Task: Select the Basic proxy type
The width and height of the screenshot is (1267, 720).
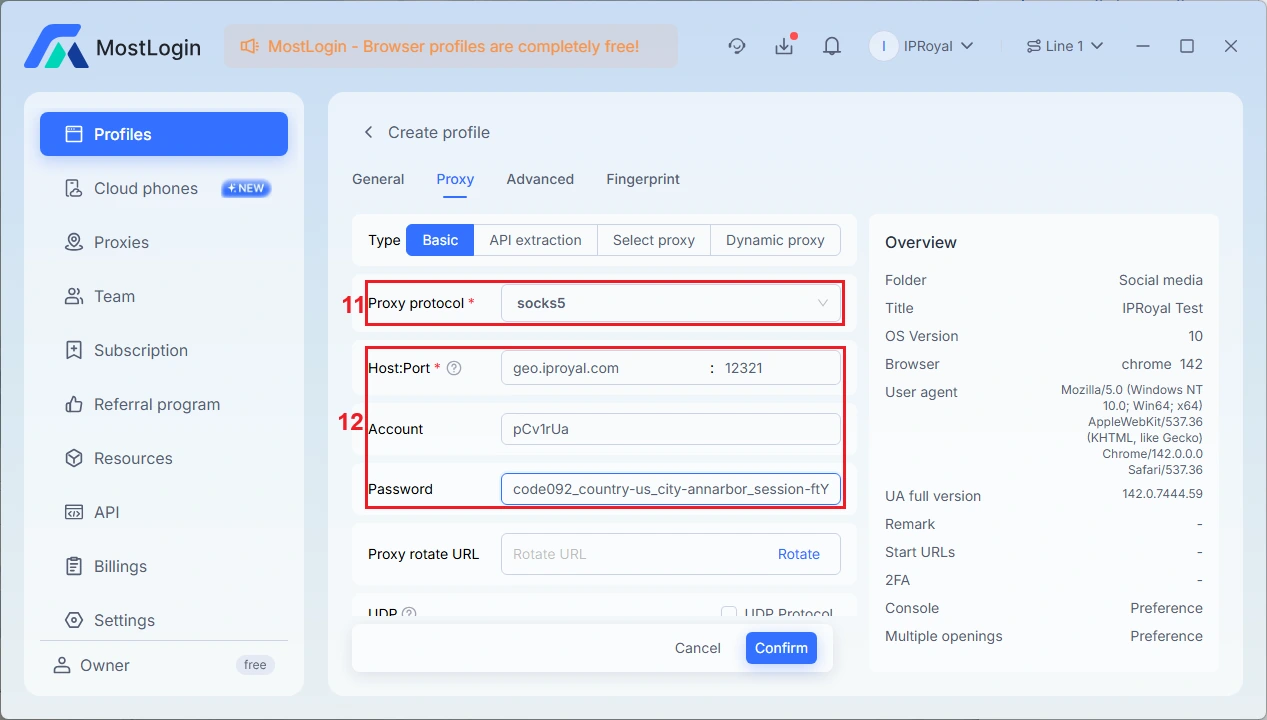Action: (440, 240)
